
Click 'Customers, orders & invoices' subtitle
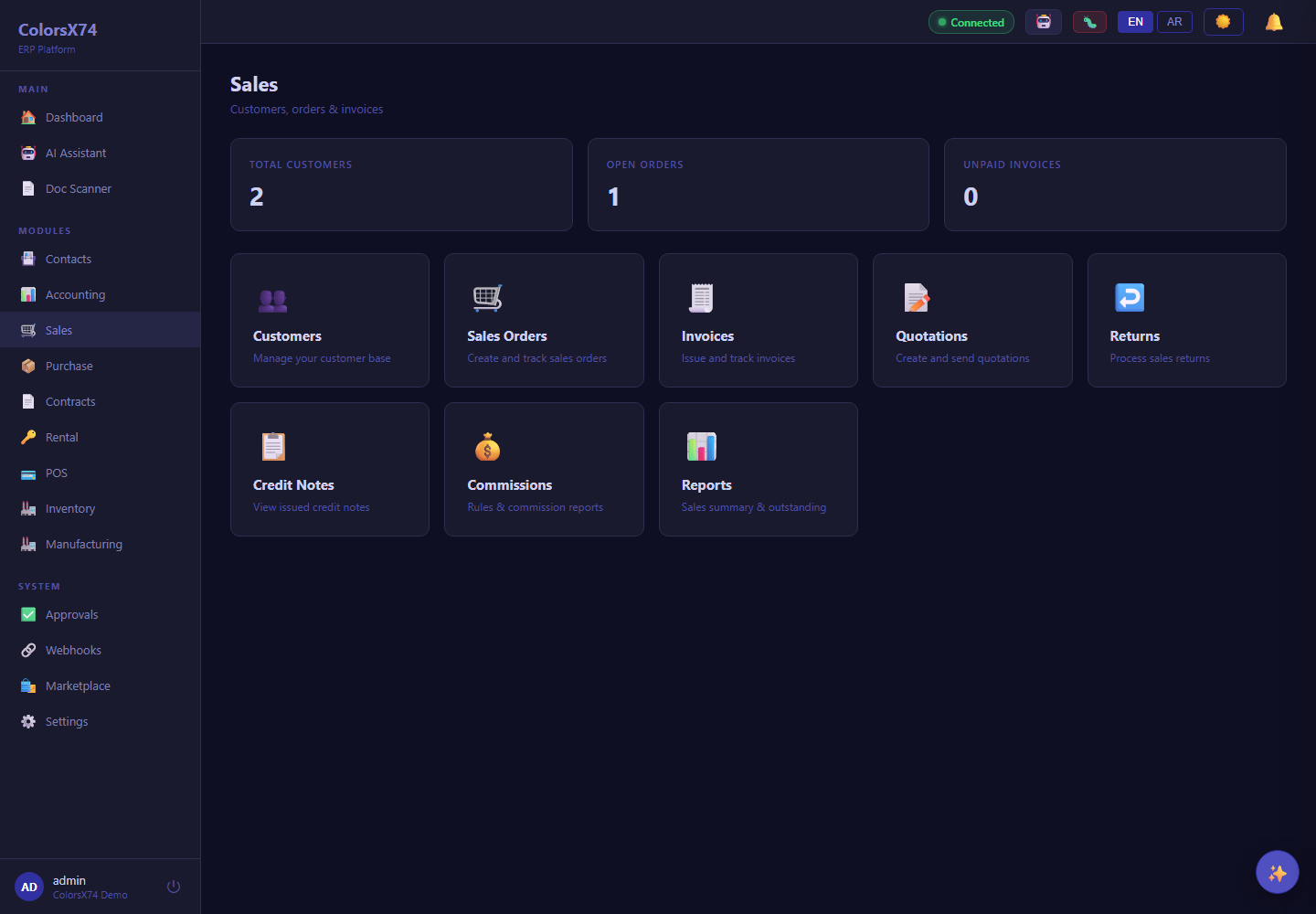(x=306, y=109)
